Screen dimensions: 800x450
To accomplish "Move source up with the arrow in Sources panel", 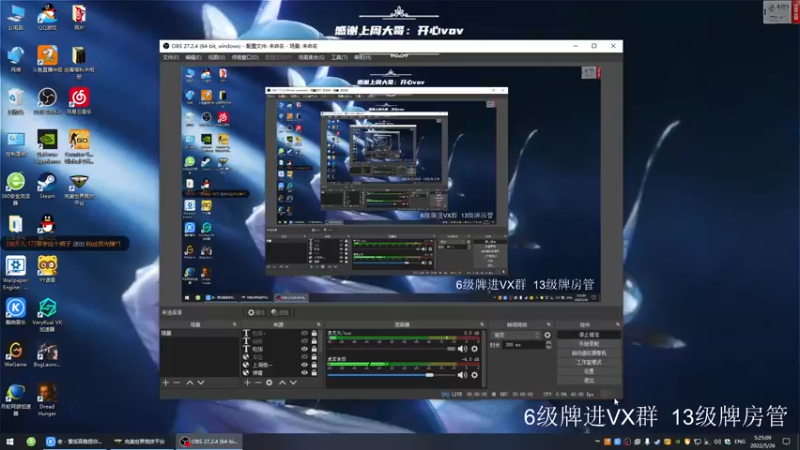I will pos(282,382).
